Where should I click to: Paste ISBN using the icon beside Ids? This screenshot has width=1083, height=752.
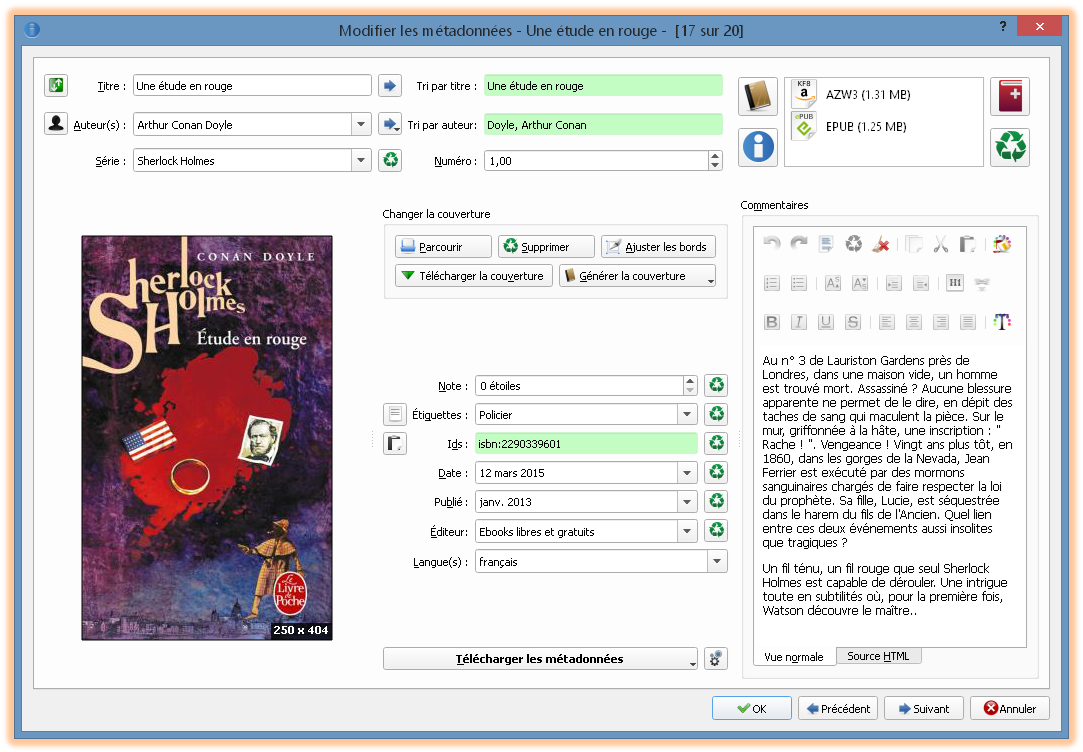click(395, 443)
